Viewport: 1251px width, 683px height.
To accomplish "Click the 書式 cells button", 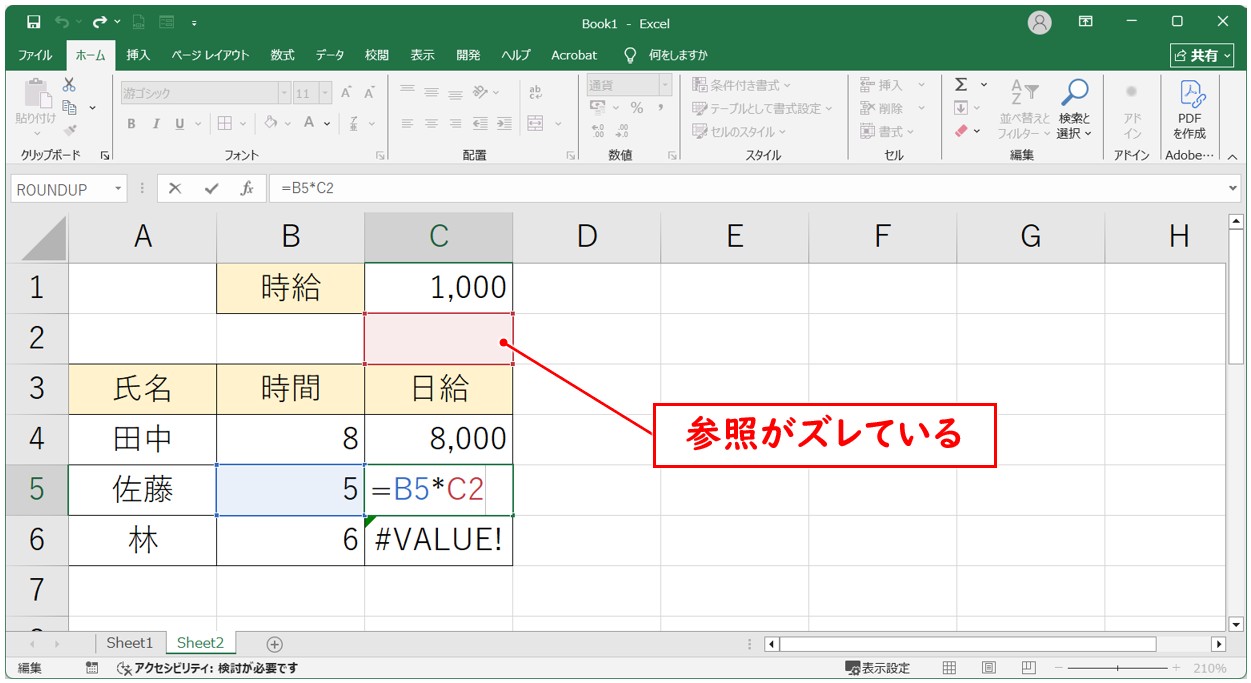I will click(x=888, y=131).
